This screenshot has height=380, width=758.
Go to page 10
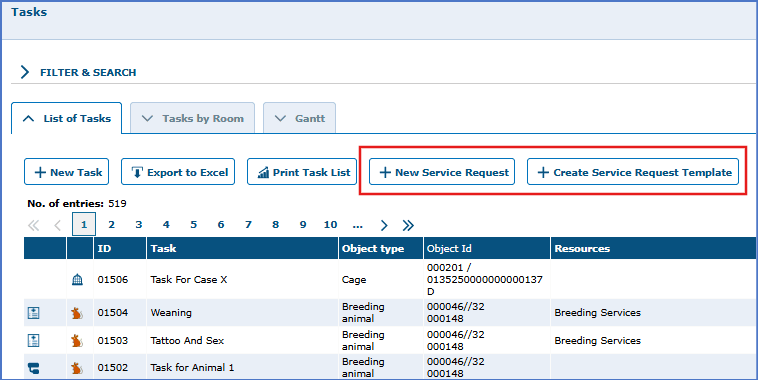click(x=330, y=225)
